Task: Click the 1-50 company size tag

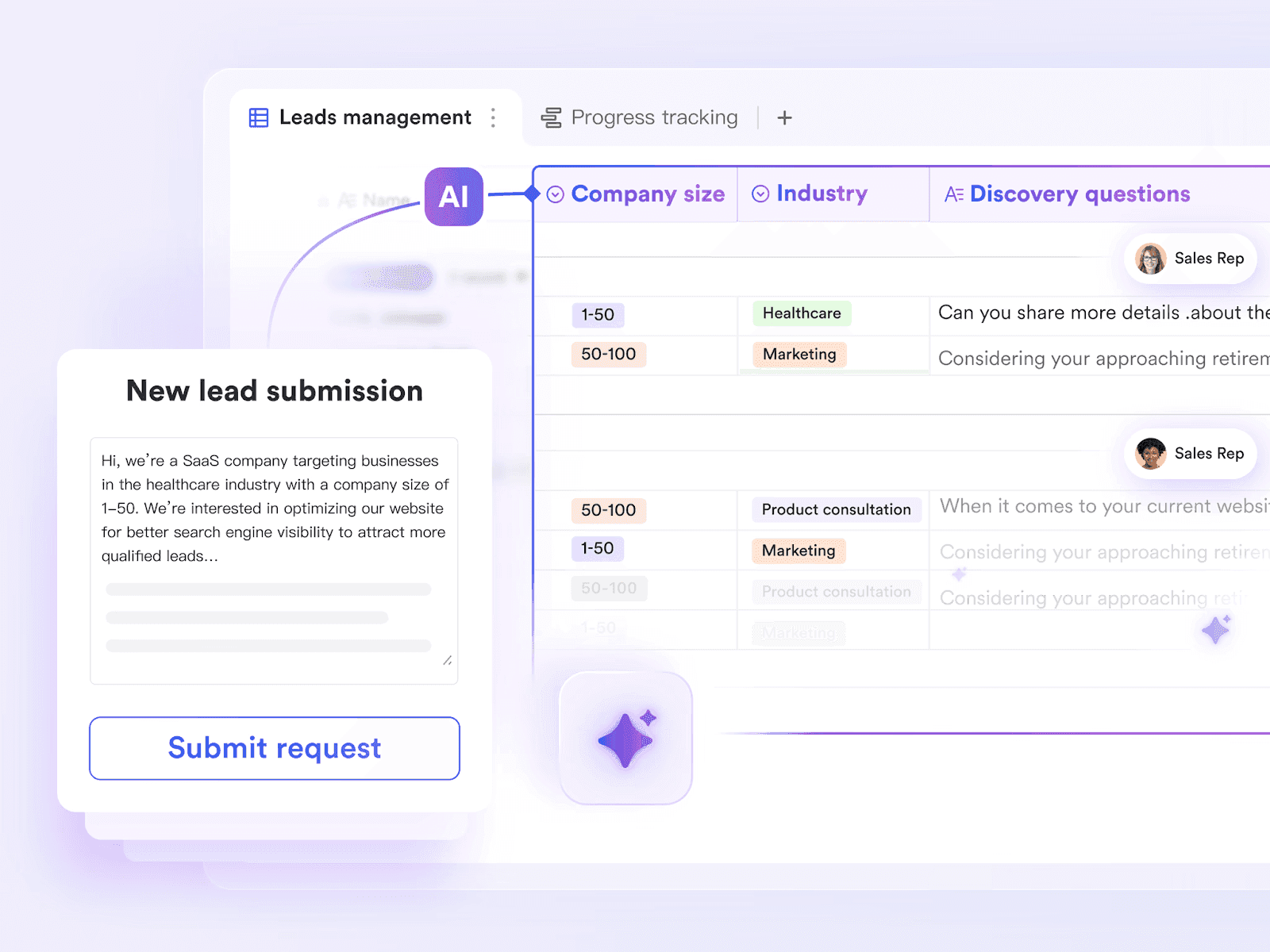Action: click(x=598, y=315)
